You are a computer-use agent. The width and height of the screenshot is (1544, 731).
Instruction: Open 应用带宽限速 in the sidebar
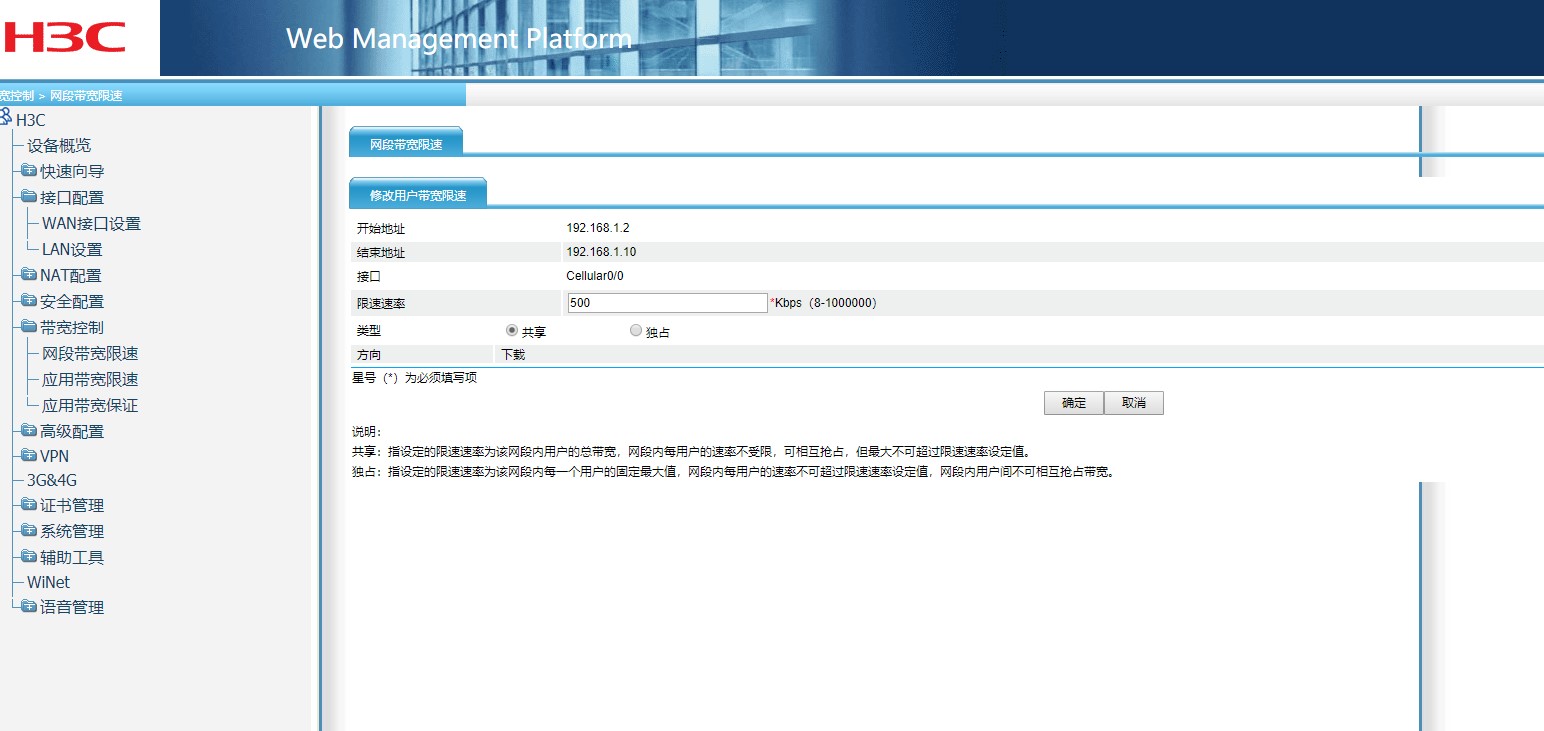tap(90, 380)
